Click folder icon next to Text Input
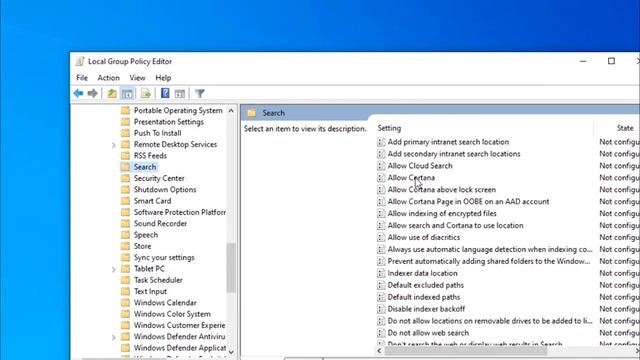Viewport: 640px width, 360px height. 126,291
